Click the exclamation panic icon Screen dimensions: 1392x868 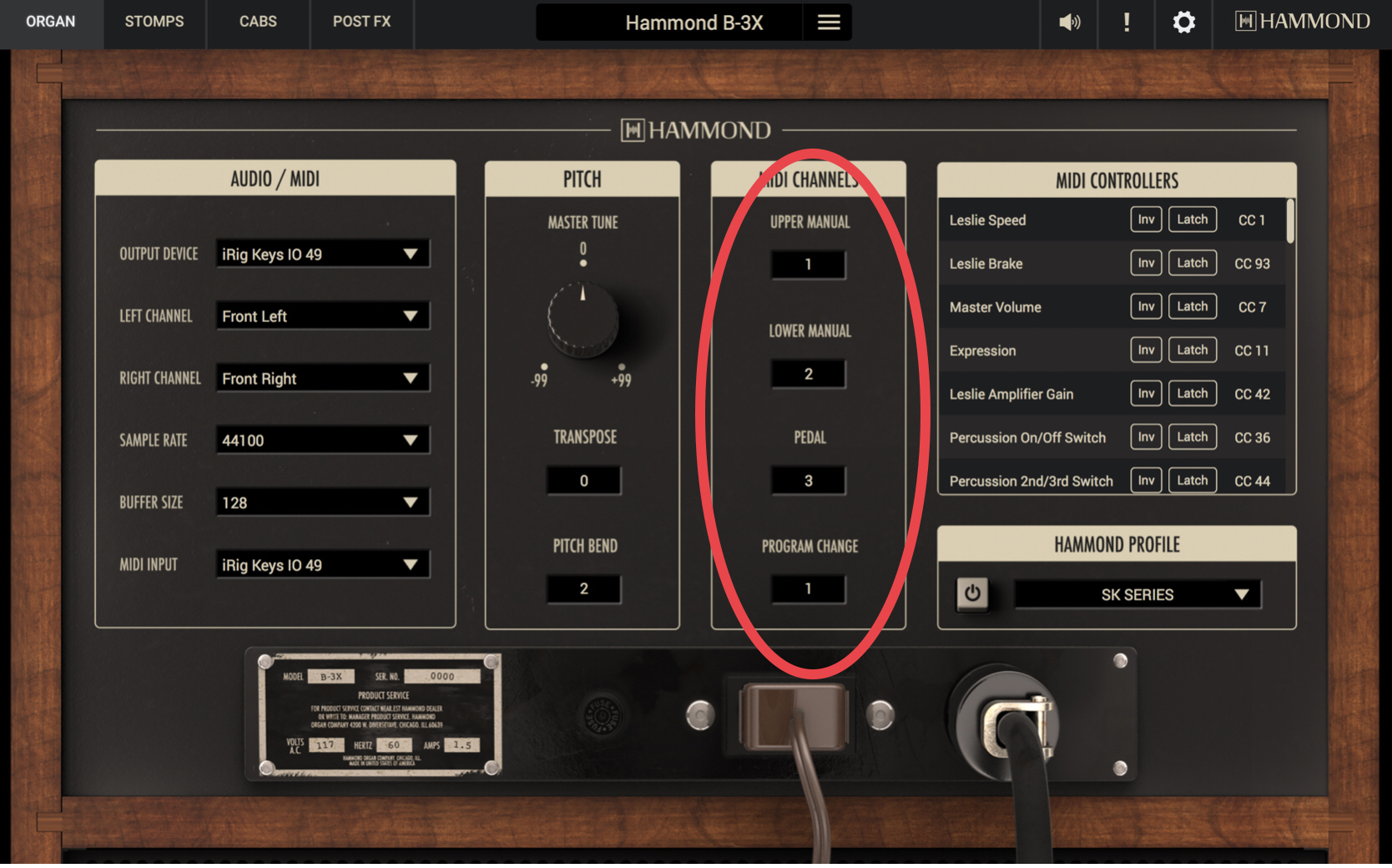coord(1127,23)
